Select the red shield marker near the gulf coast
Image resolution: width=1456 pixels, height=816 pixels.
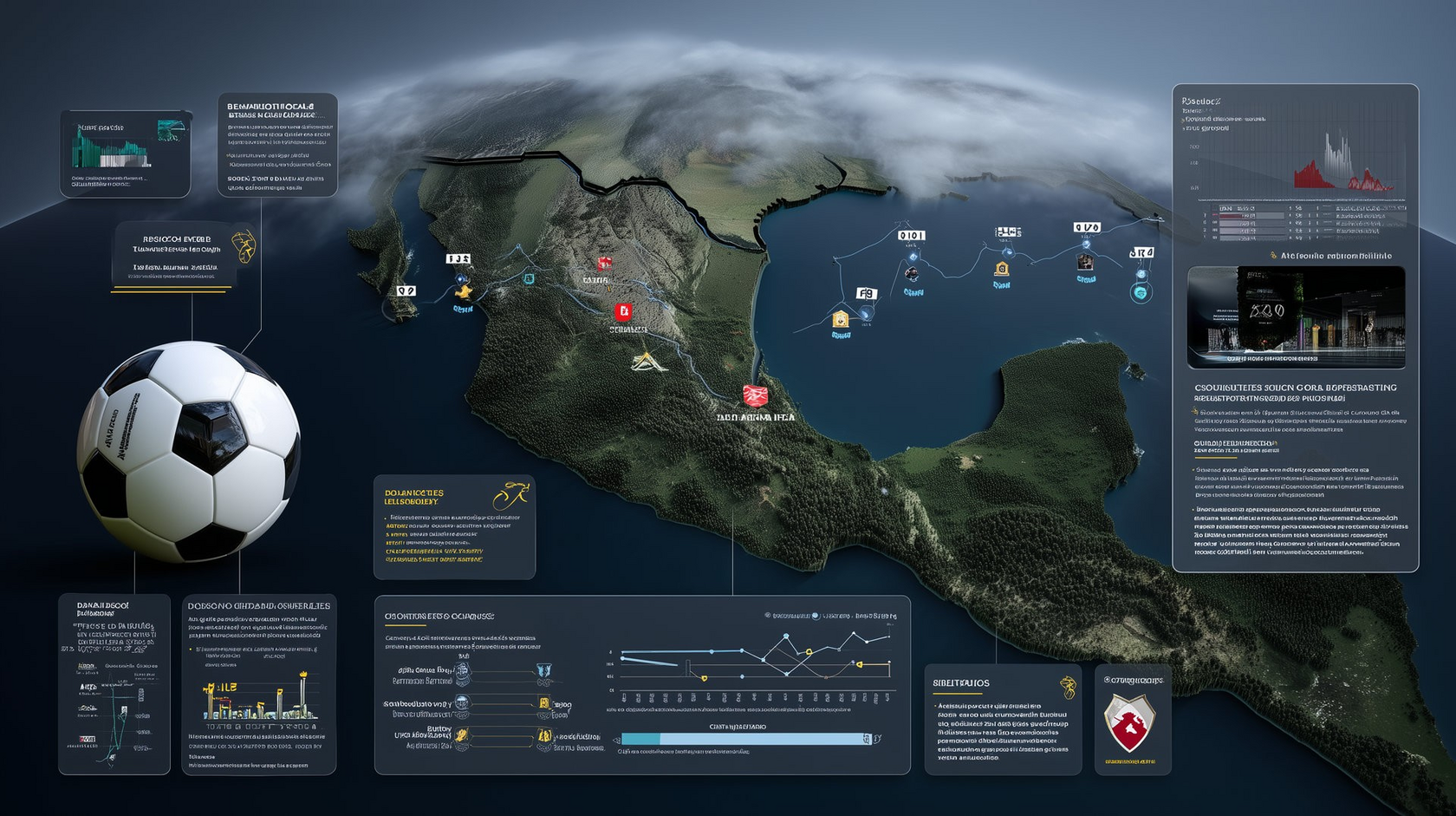(x=755, y=396)
